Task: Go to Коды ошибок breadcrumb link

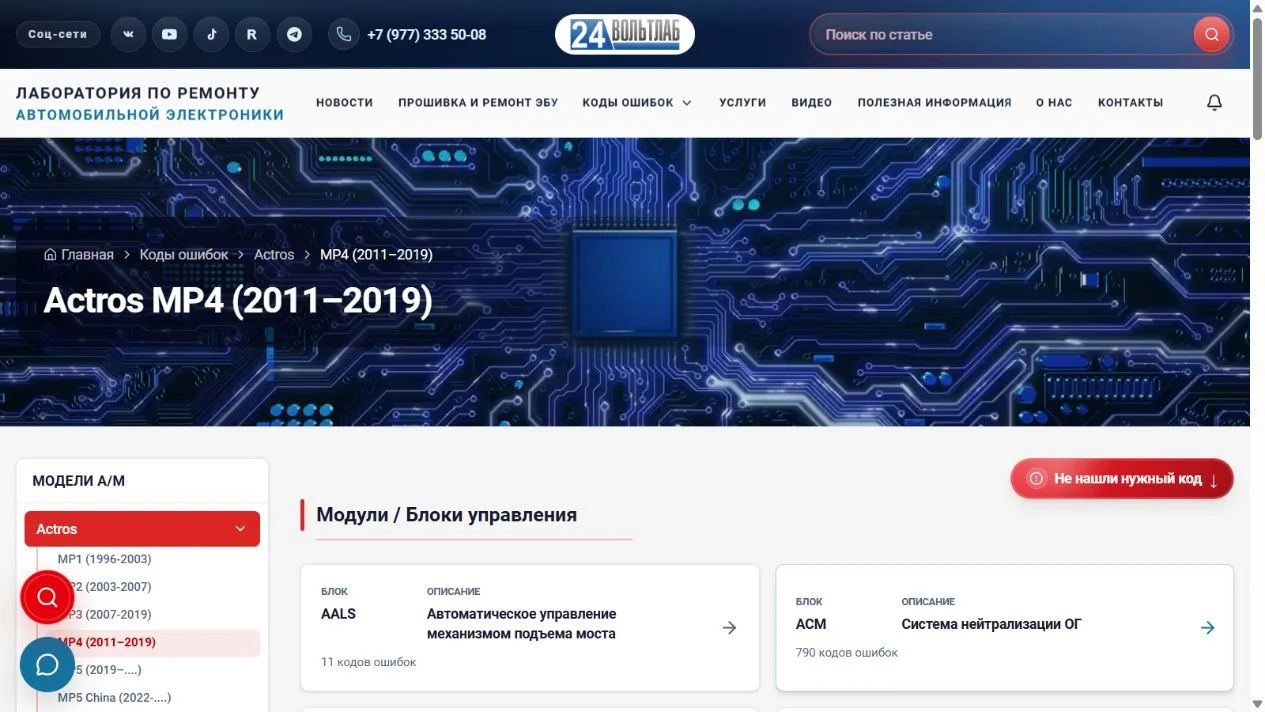Action: click(184, 255)
